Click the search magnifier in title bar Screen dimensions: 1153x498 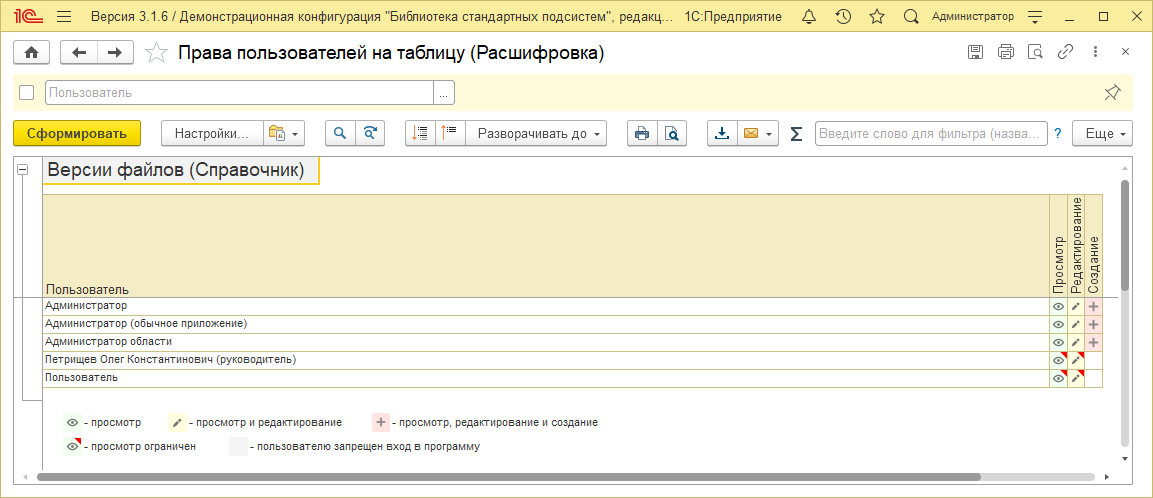pyautogui.click(x=911, y=16)
